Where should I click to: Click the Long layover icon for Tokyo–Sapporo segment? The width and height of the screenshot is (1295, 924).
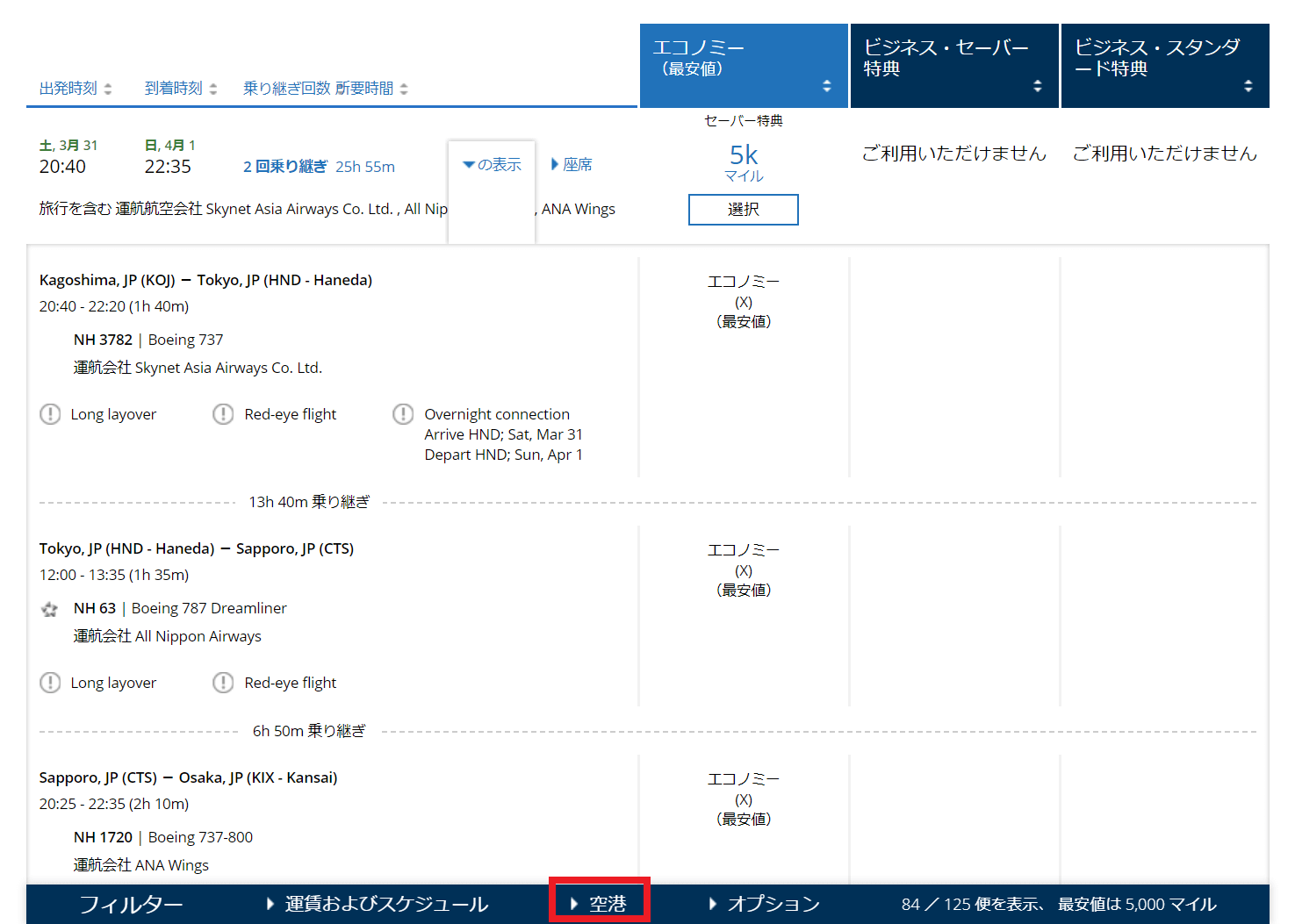pos(50,683)
